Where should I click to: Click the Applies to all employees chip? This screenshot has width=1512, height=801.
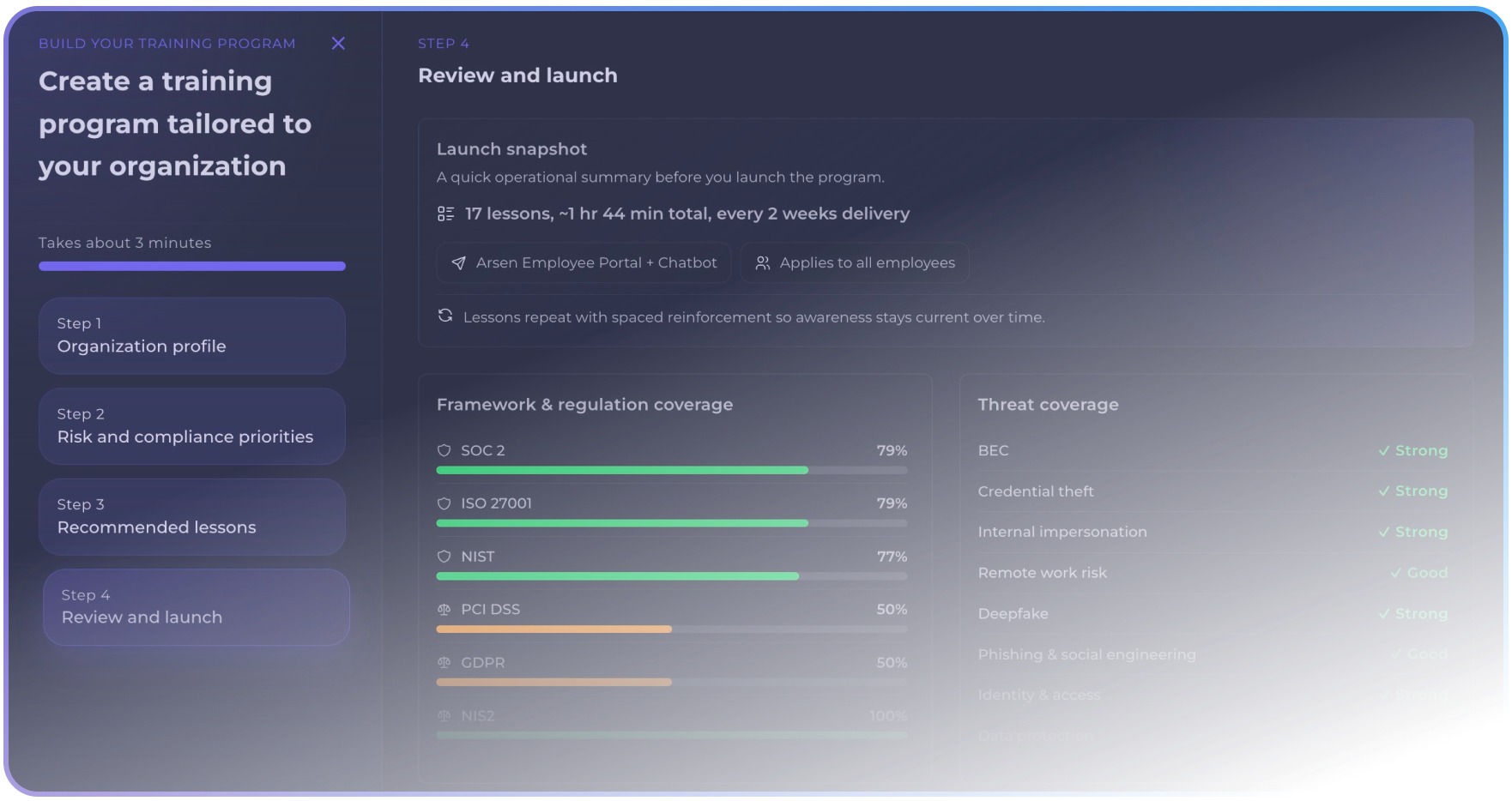coord(855,262)
